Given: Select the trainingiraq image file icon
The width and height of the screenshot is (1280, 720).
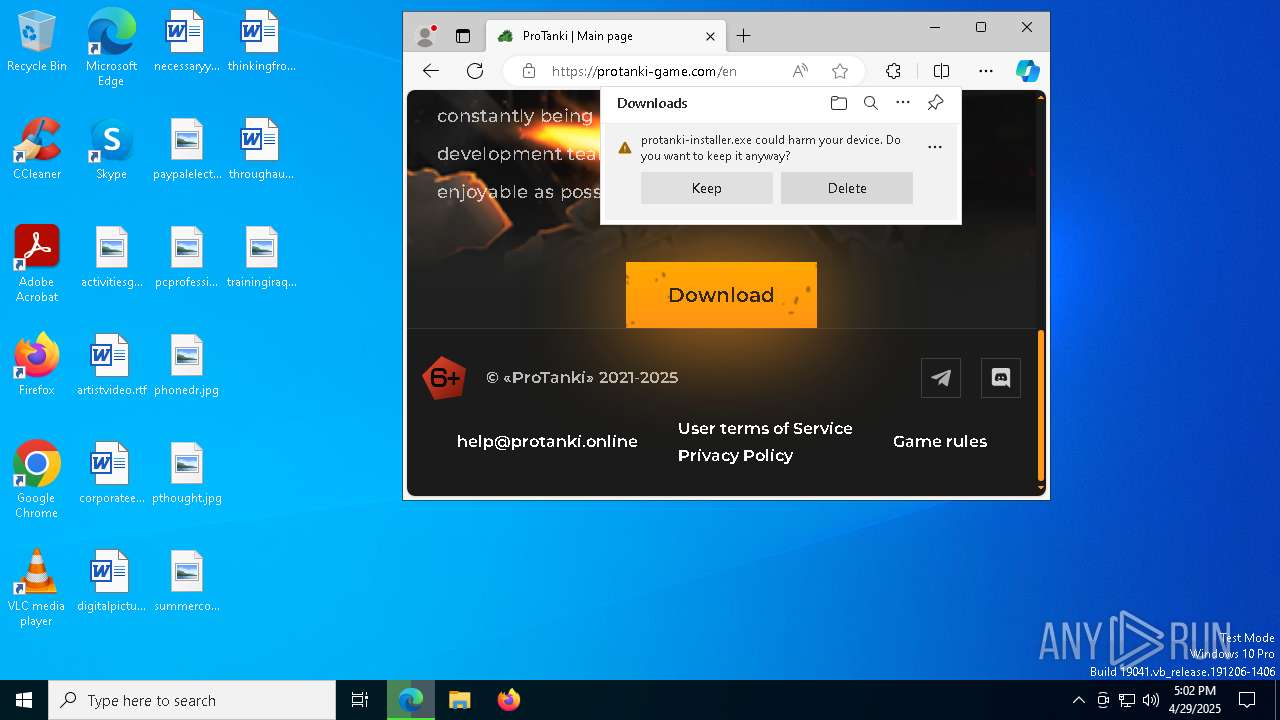Looking at the screenshot, I should (x=261, y=257).
